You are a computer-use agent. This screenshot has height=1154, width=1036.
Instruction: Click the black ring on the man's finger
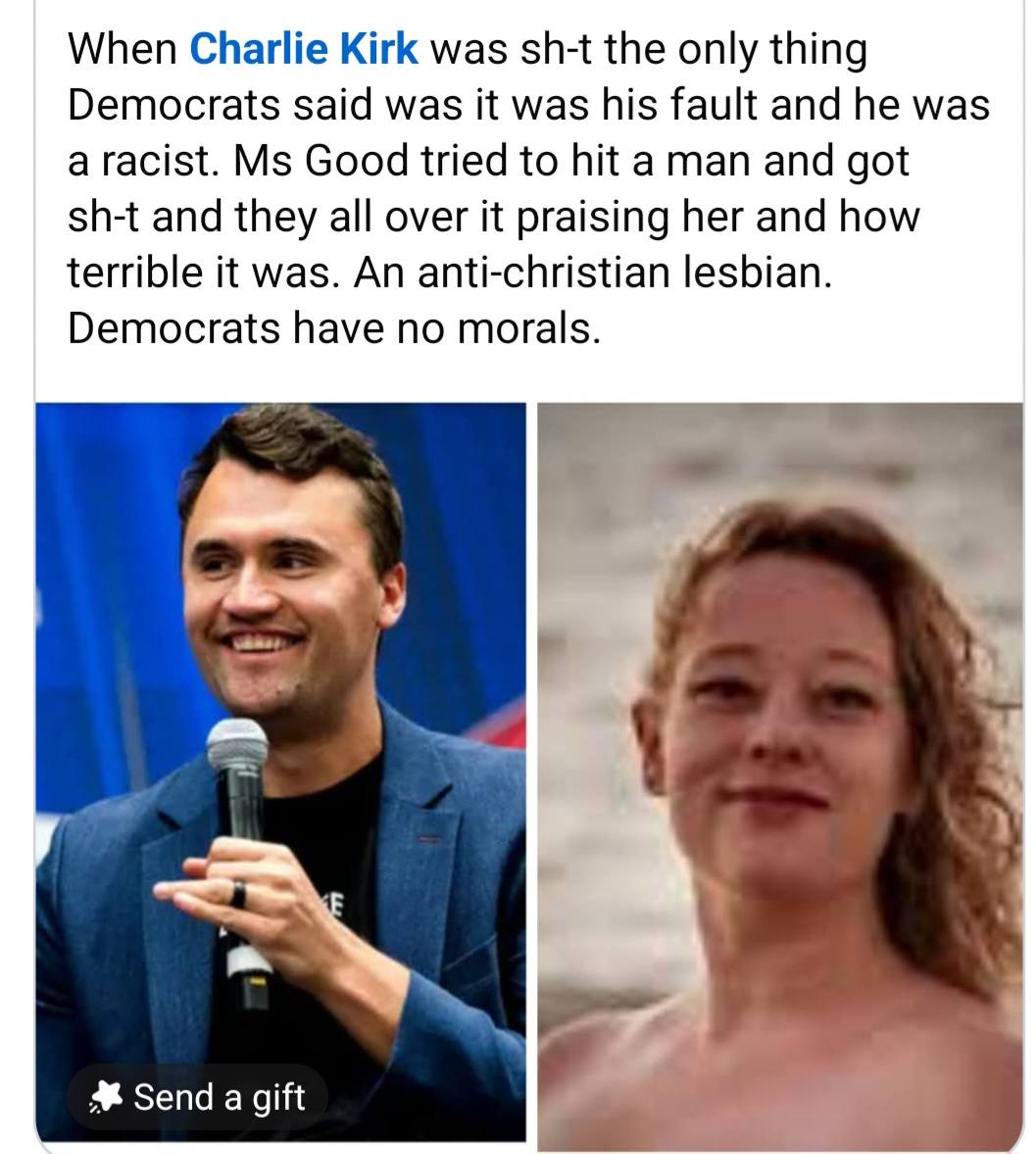237,893
